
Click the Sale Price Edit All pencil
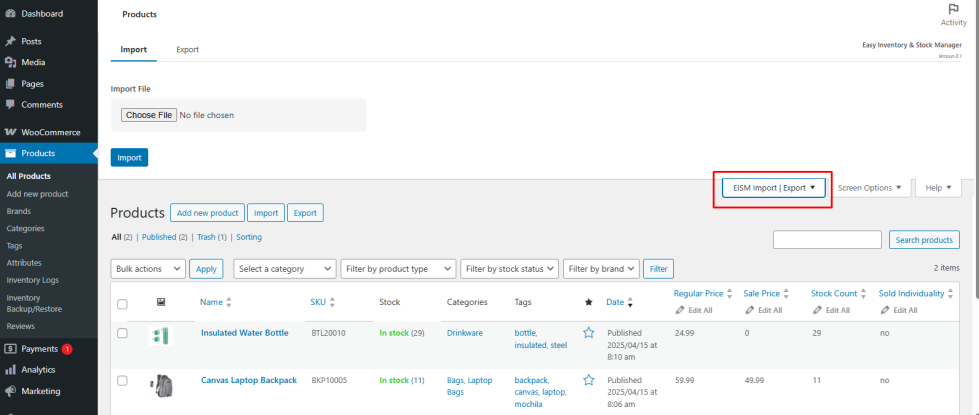coord(749,310)
